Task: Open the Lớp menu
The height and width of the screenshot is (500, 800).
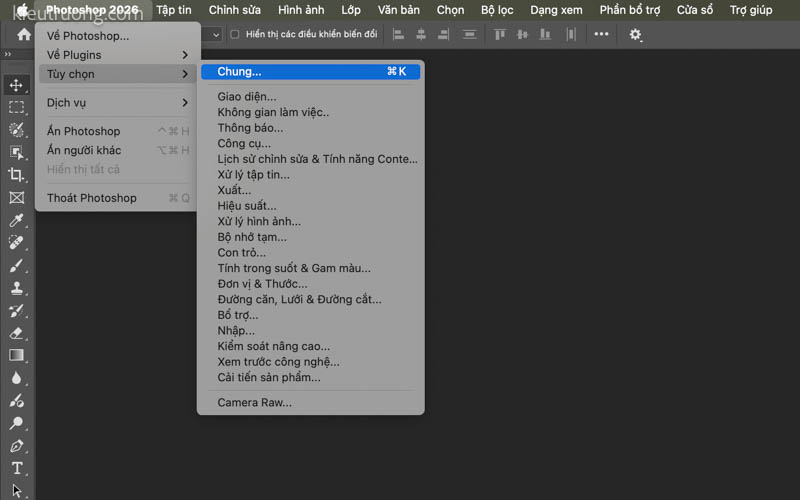Action: click(351, 10)
